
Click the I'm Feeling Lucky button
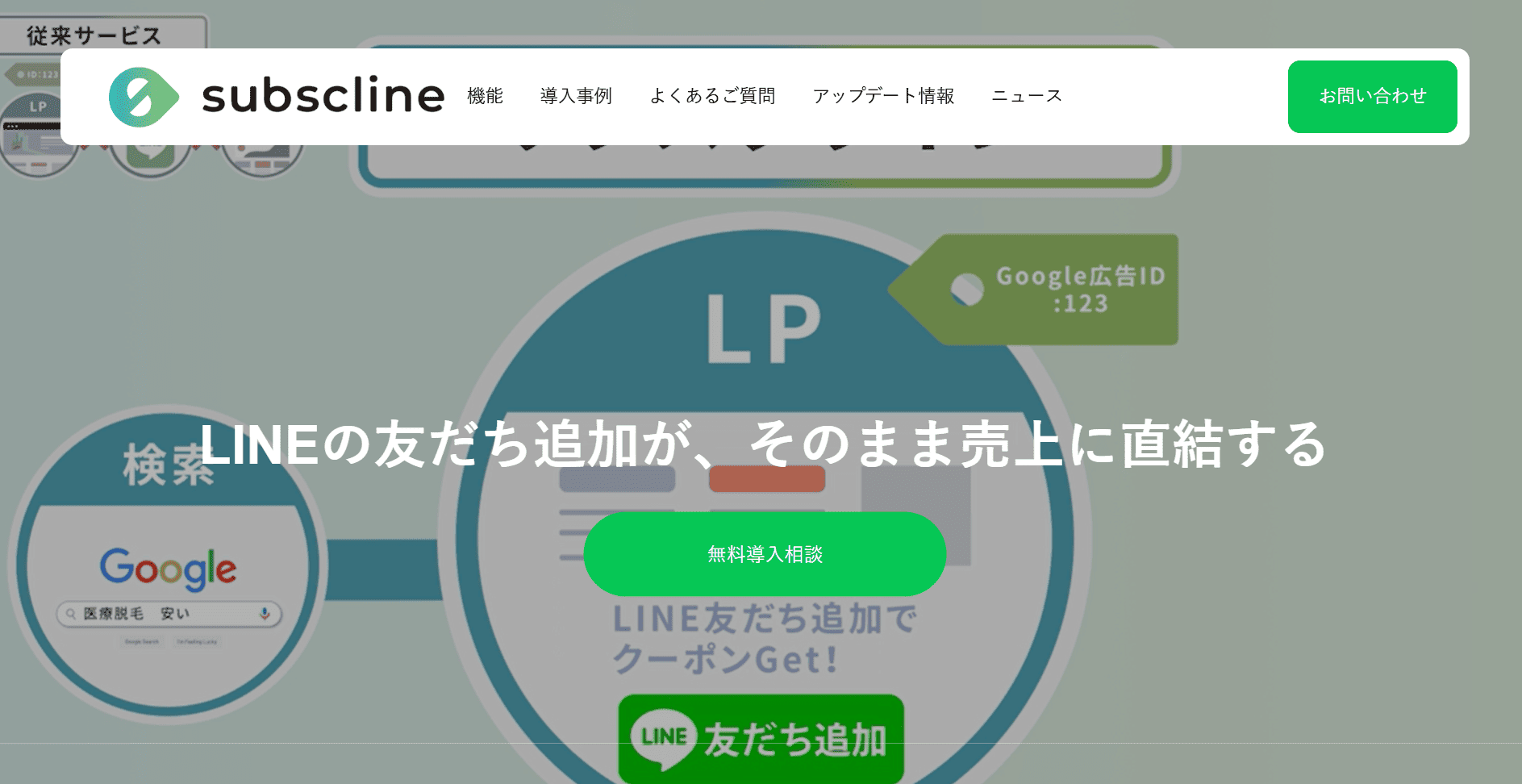coord(198,643)
